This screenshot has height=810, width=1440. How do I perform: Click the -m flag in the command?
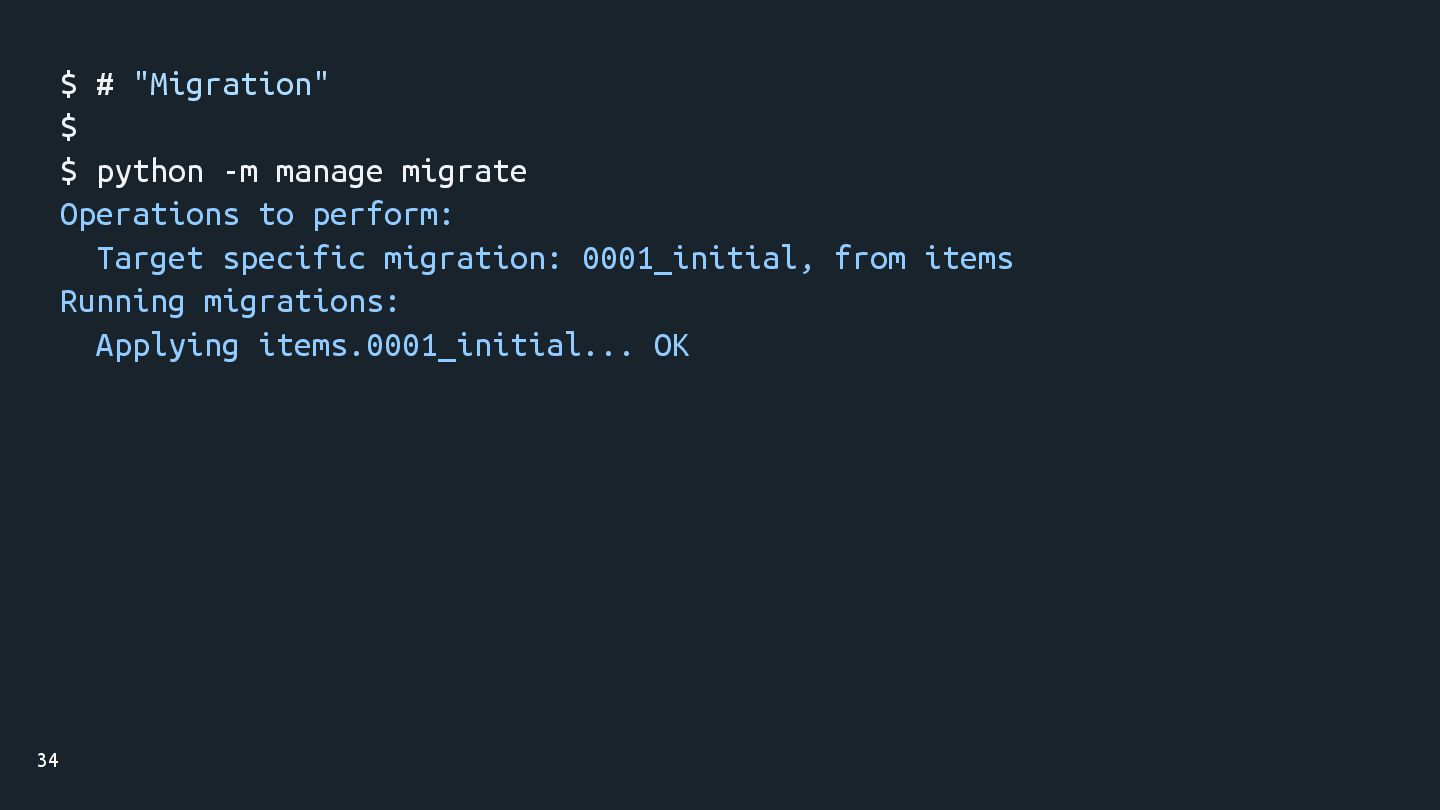(240, 171)
